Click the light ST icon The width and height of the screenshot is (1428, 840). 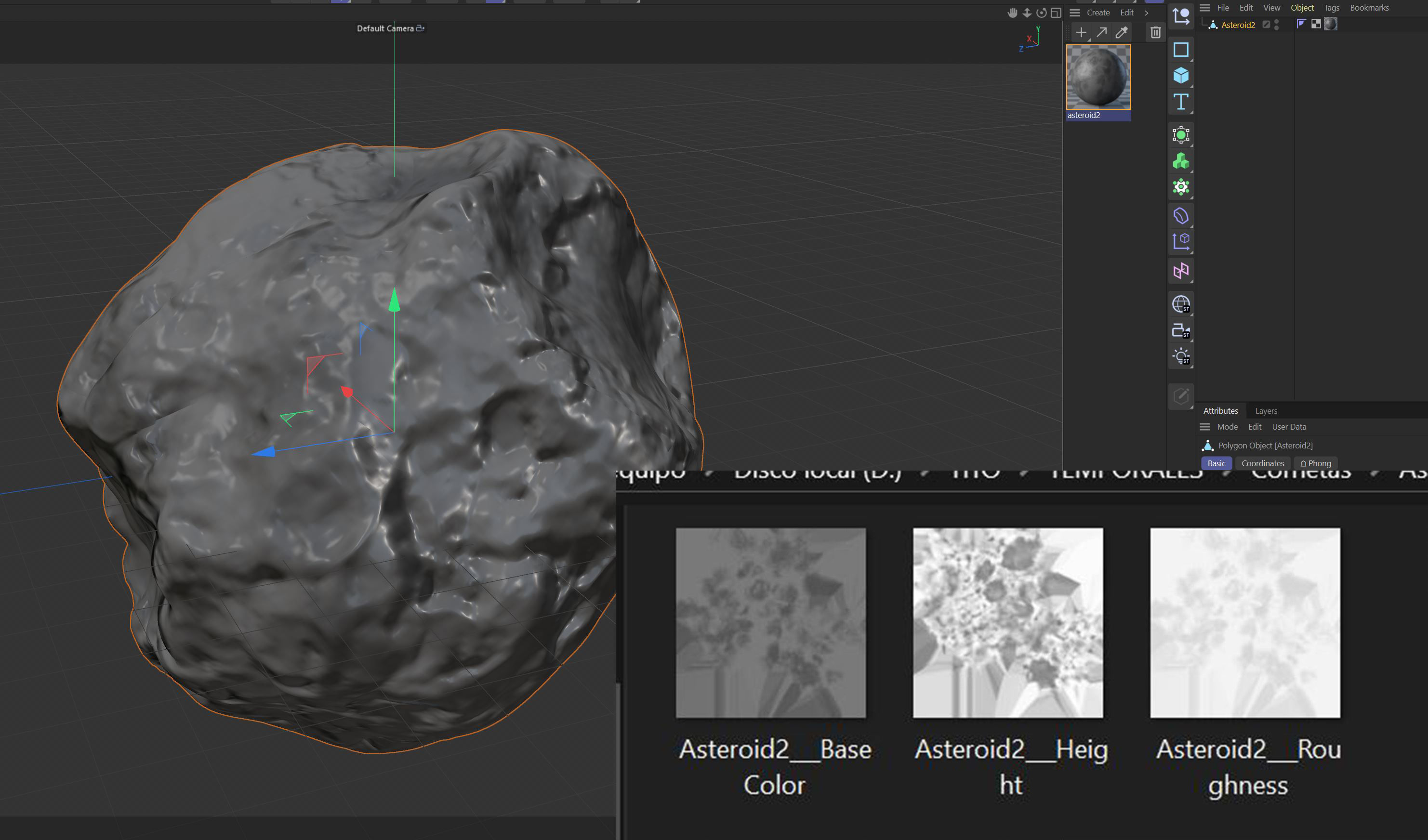tap(1181, 356)
